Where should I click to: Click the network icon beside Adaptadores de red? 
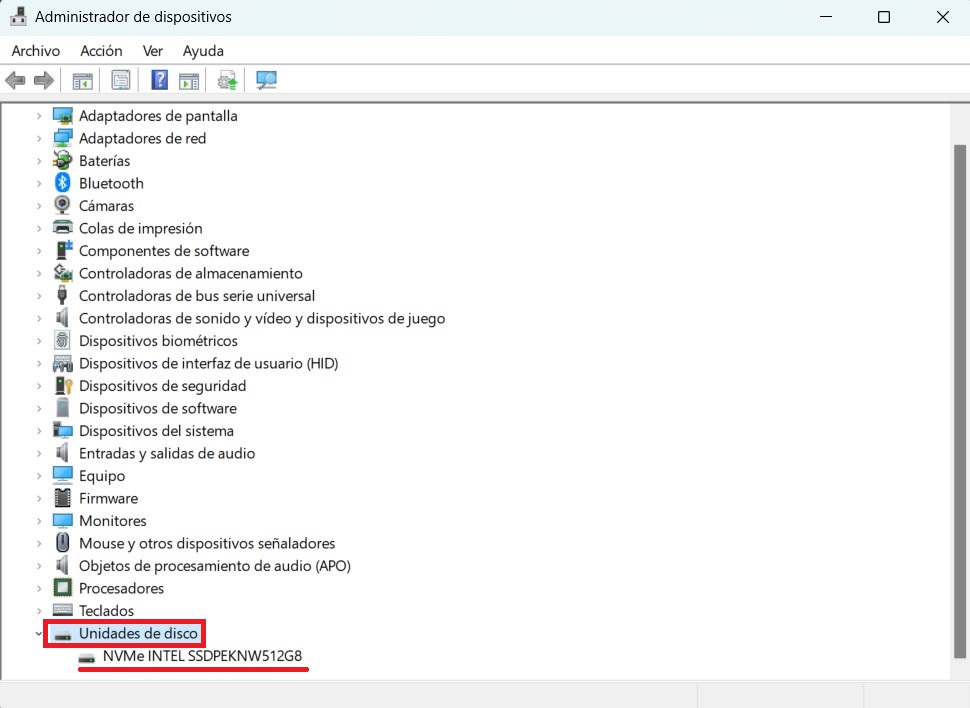(62, 137)
